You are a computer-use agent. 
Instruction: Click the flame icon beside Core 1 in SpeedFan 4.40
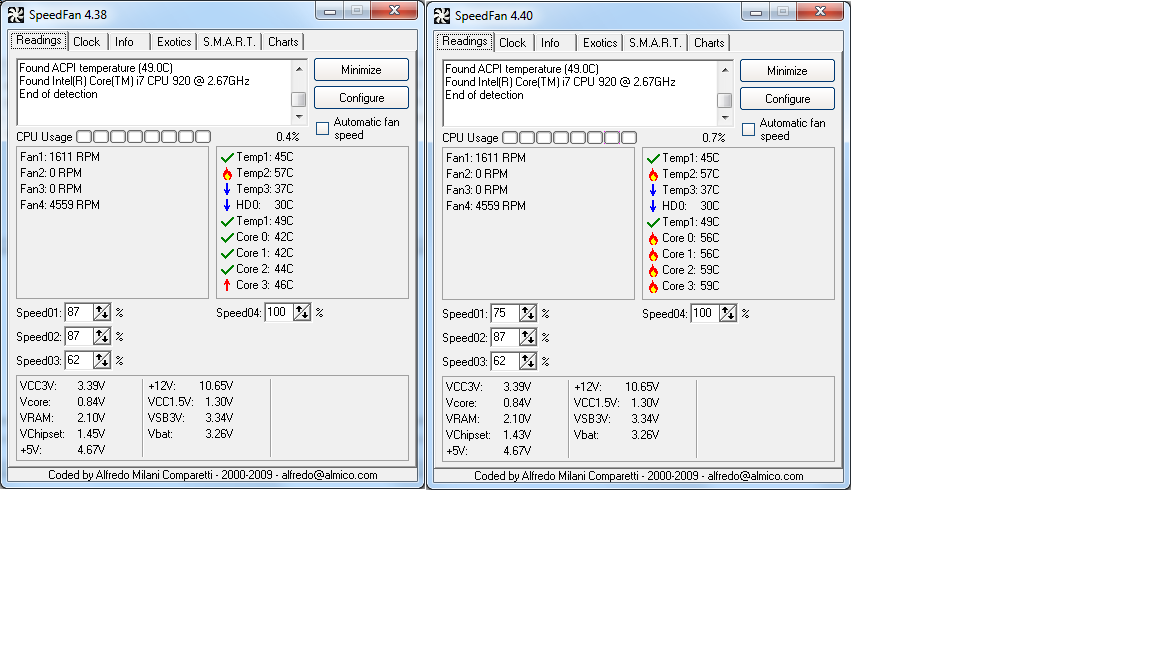pyautogui.click(x=653, y=254)
